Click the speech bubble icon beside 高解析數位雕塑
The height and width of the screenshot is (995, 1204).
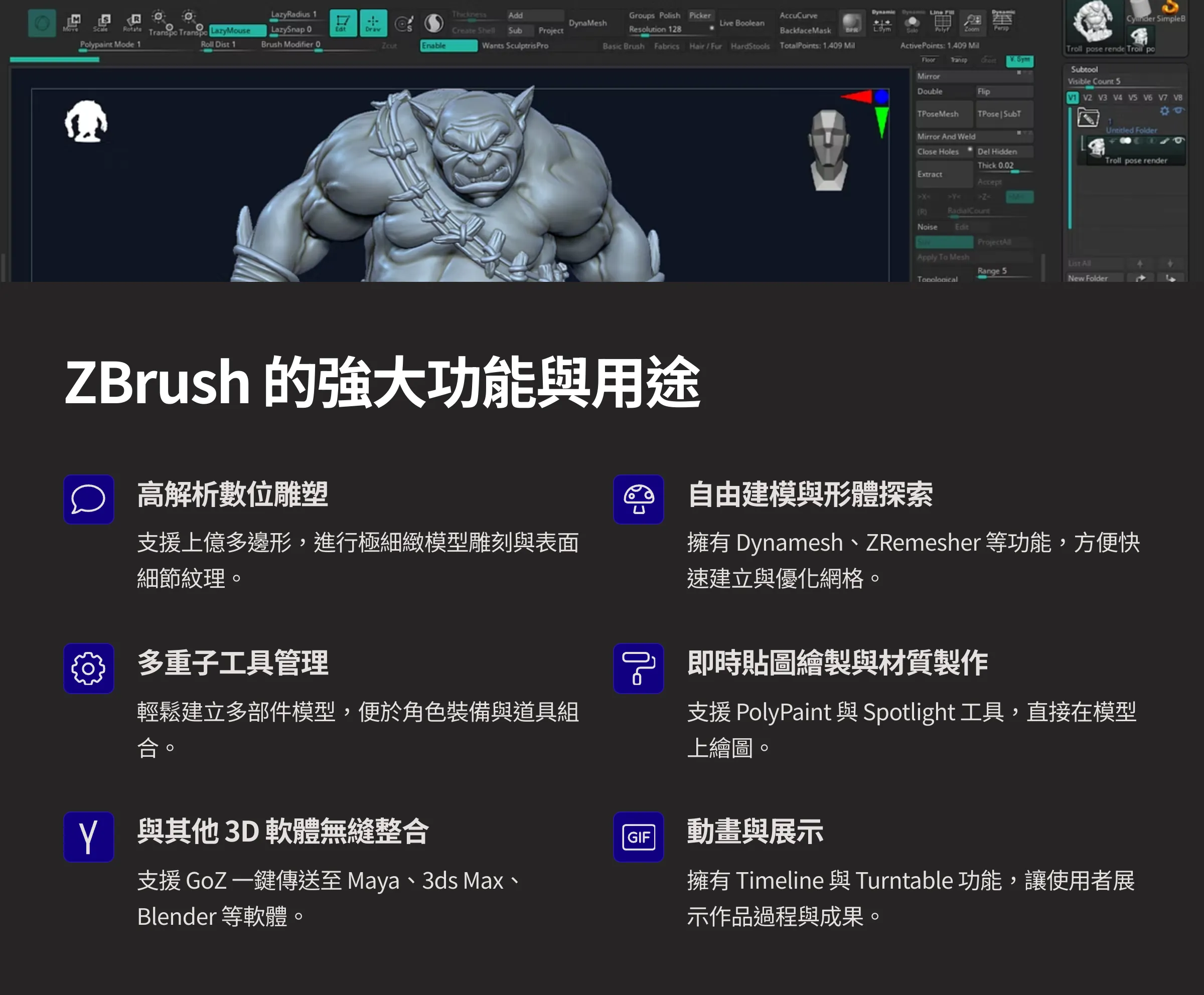point(88,499)
